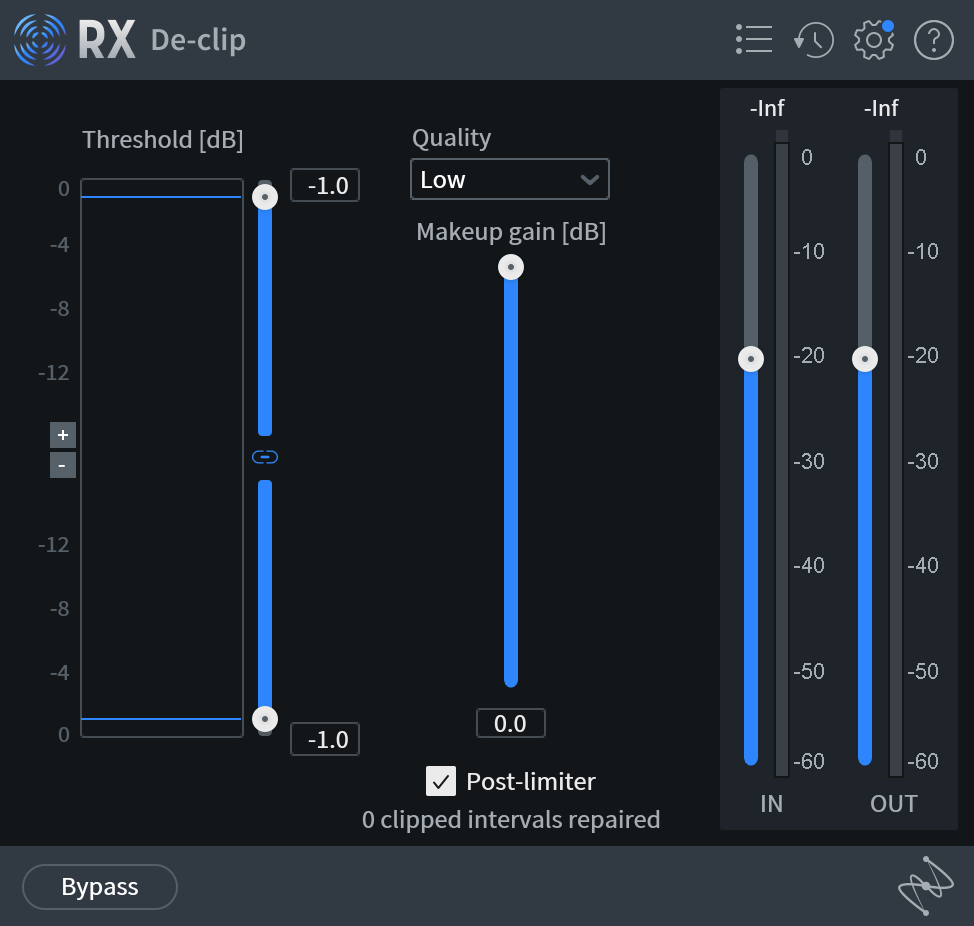974x926 pixels.
Task: Click the help question mark icon
Action: 932,40
